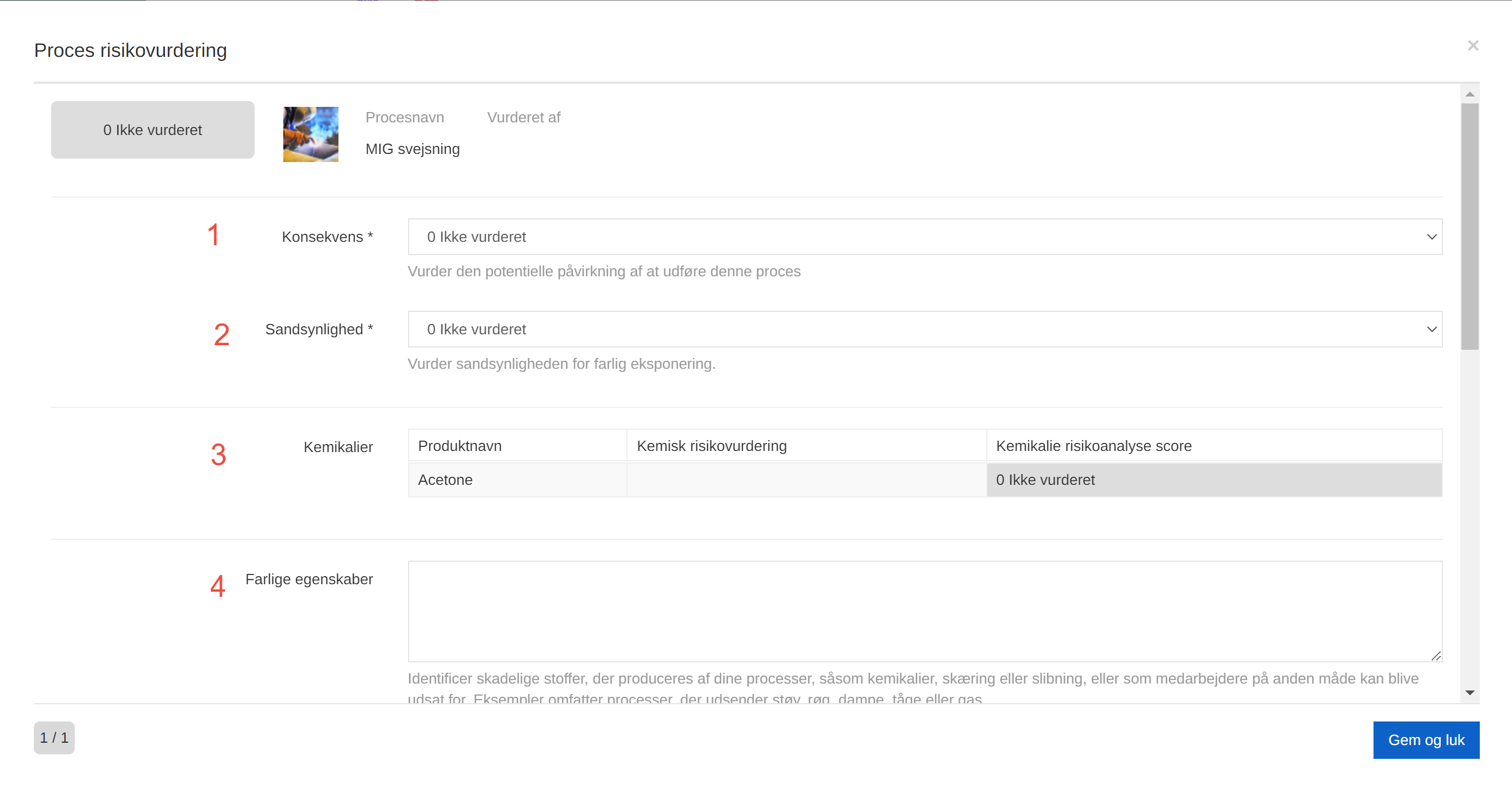Click the scrollbar down arrow
1512x791 pixels.
[x=1469, y=692]
